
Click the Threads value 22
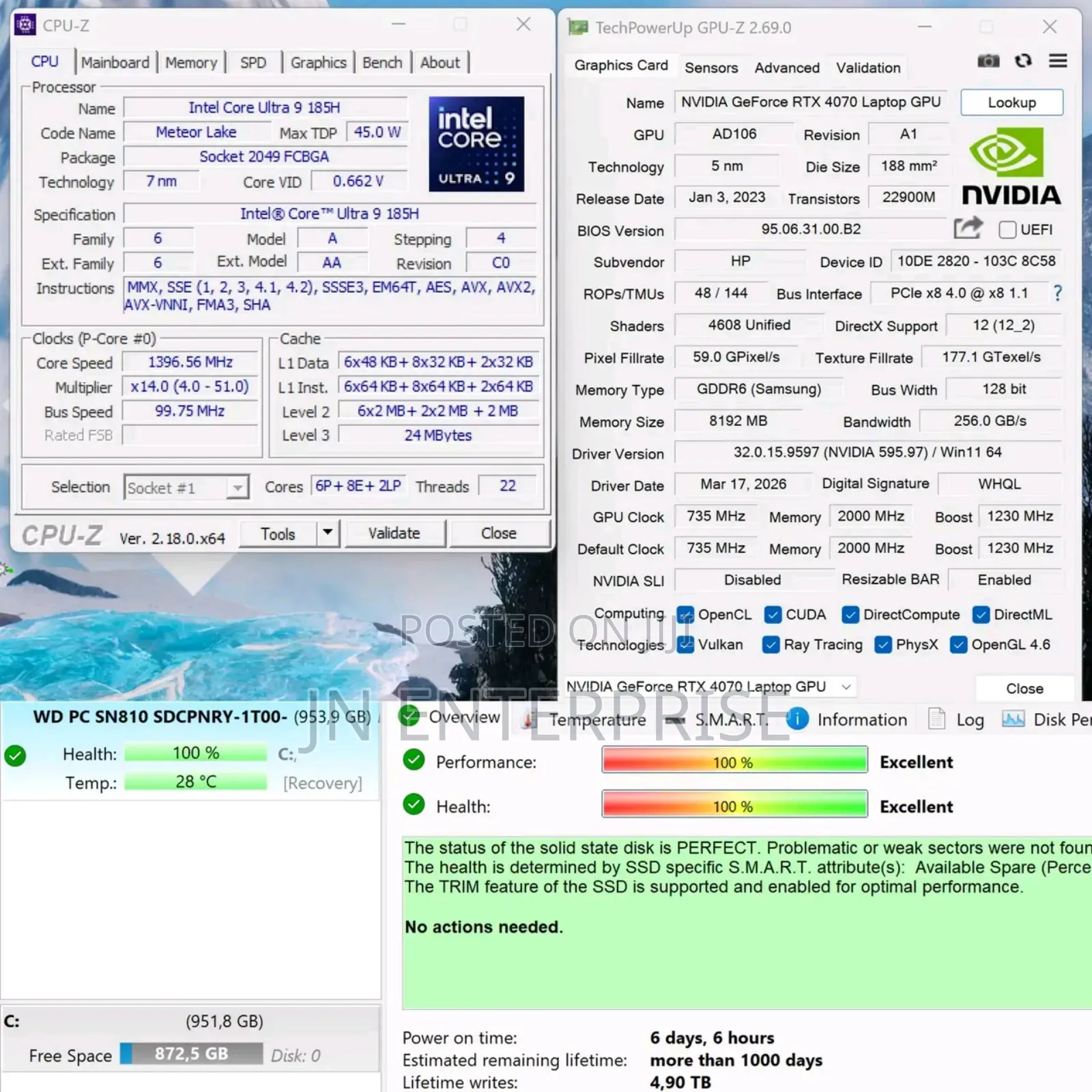(508, 486)
